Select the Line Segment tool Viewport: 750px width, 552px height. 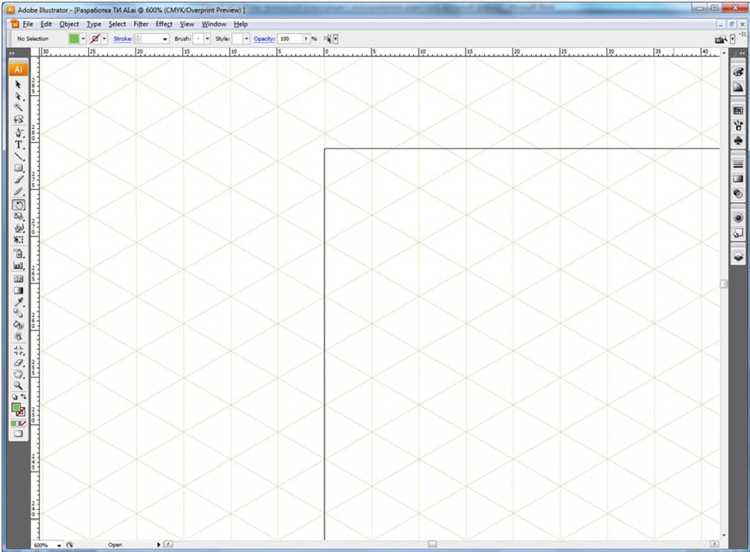point(18,156)
